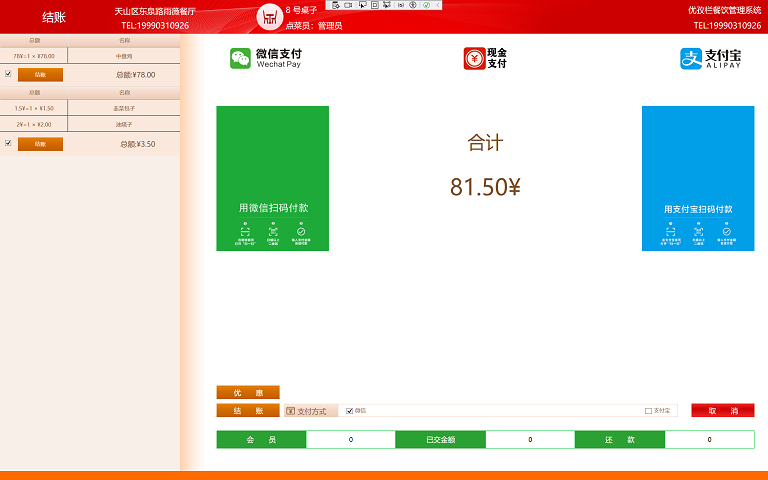Enable the 支付宝 payment method checkbox
768x480 pixels.
tap(648, 411)
